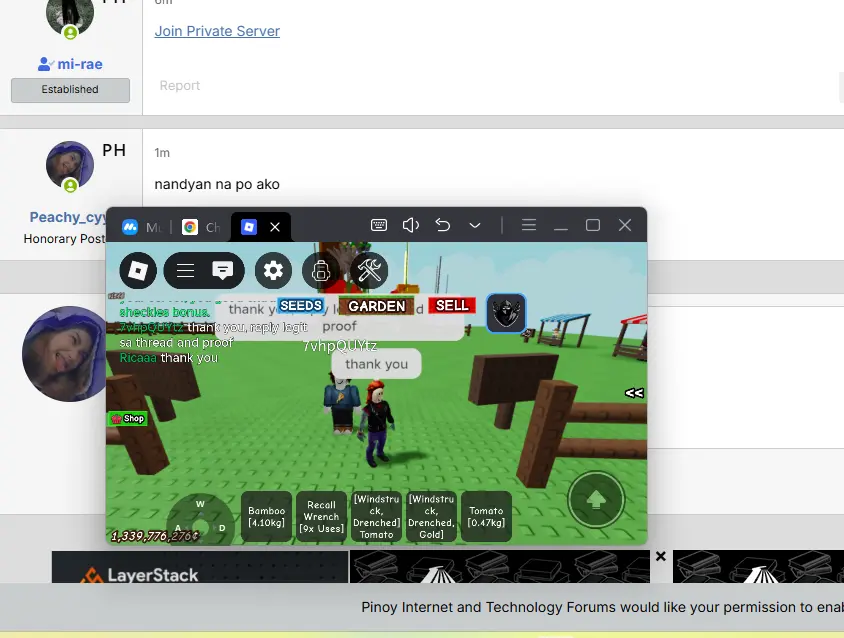Click Ricaaa name in chat log
This screenshot has height=638, width=844.
pos(138,357)
